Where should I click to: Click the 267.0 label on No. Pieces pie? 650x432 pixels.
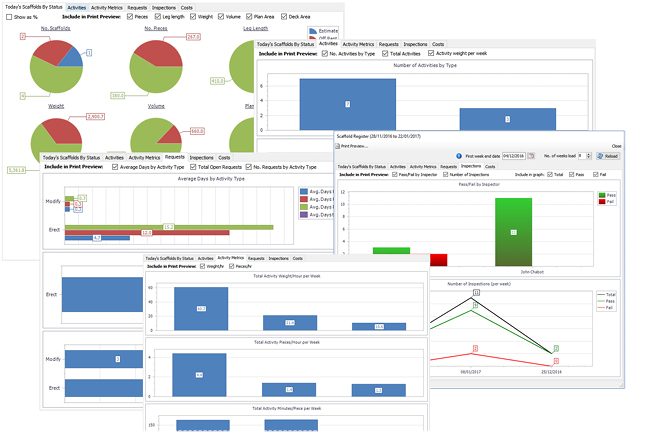[x=193, y=37]
